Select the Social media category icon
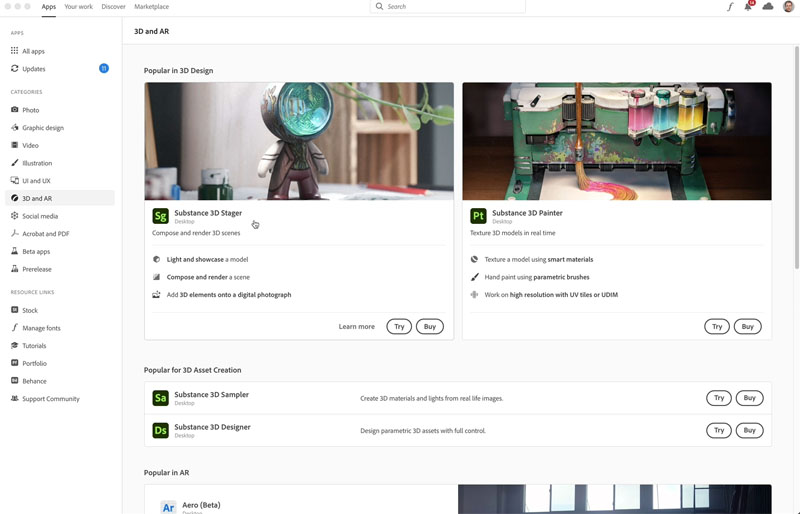This screenshot has height=514, width=800. pos(14,216)
